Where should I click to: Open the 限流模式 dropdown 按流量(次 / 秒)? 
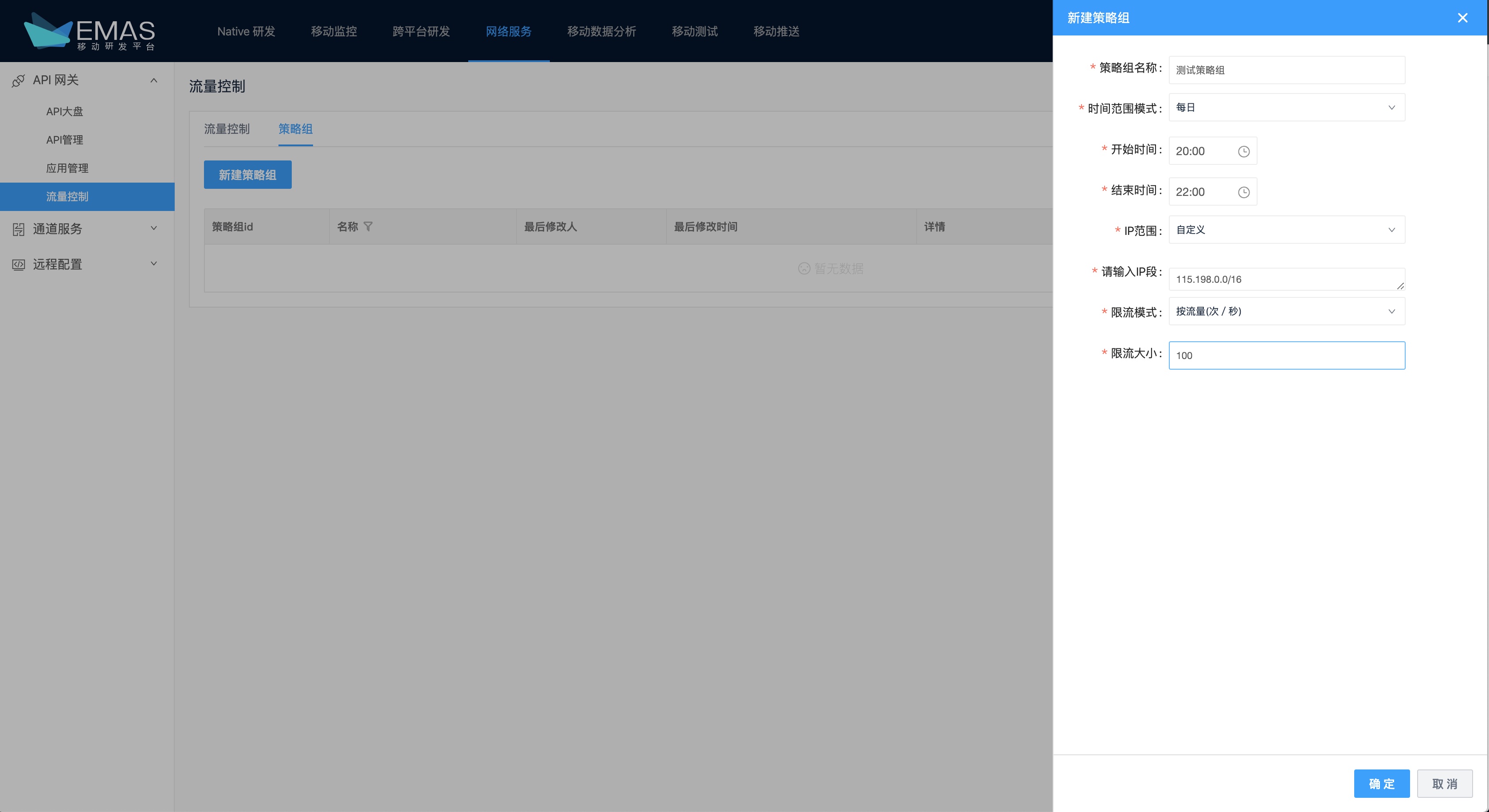(1287, 311)
